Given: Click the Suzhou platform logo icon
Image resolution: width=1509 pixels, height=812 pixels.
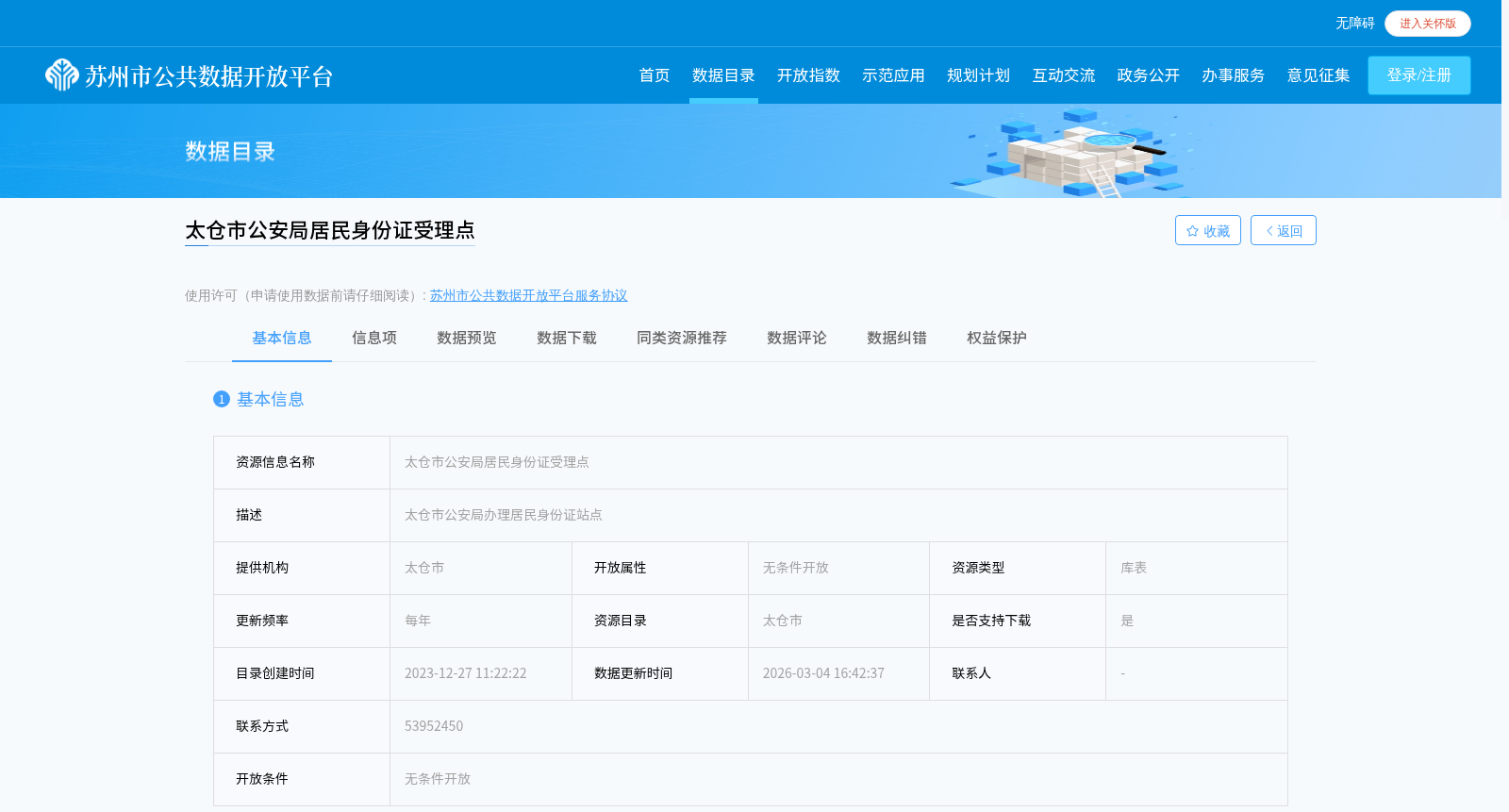Looking at the screenshot, I should pos(62,75).
